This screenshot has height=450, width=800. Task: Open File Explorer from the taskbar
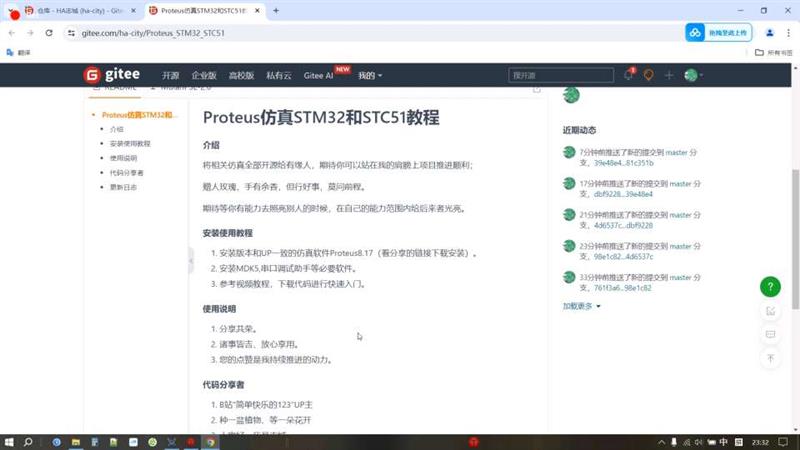point(76,442)
